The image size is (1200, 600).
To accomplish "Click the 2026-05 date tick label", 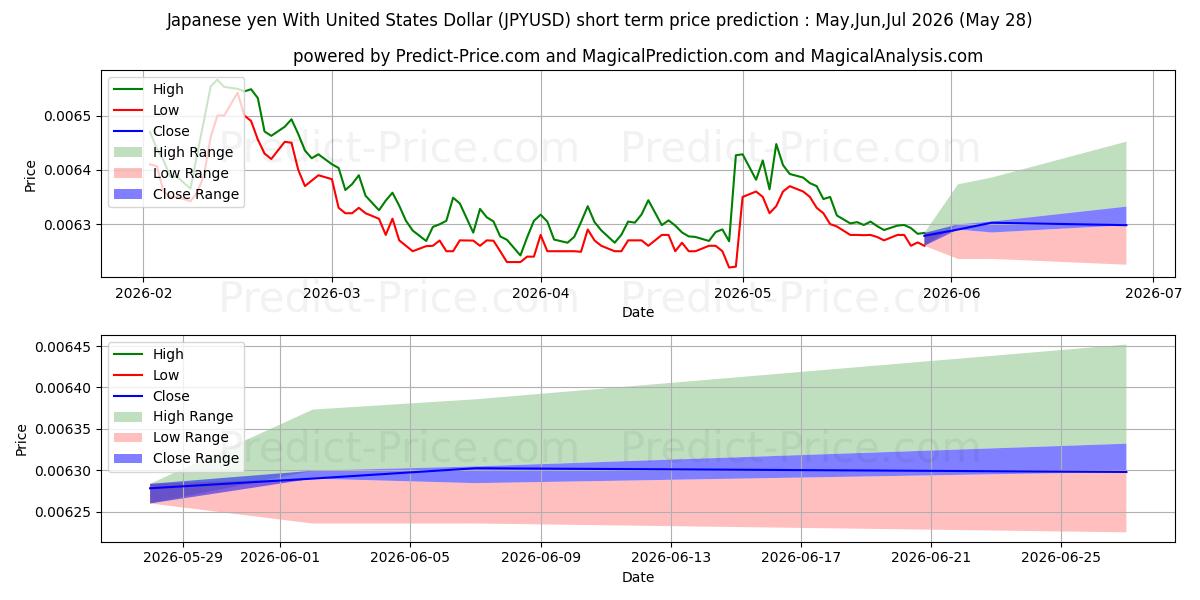I will coord(743,294).
